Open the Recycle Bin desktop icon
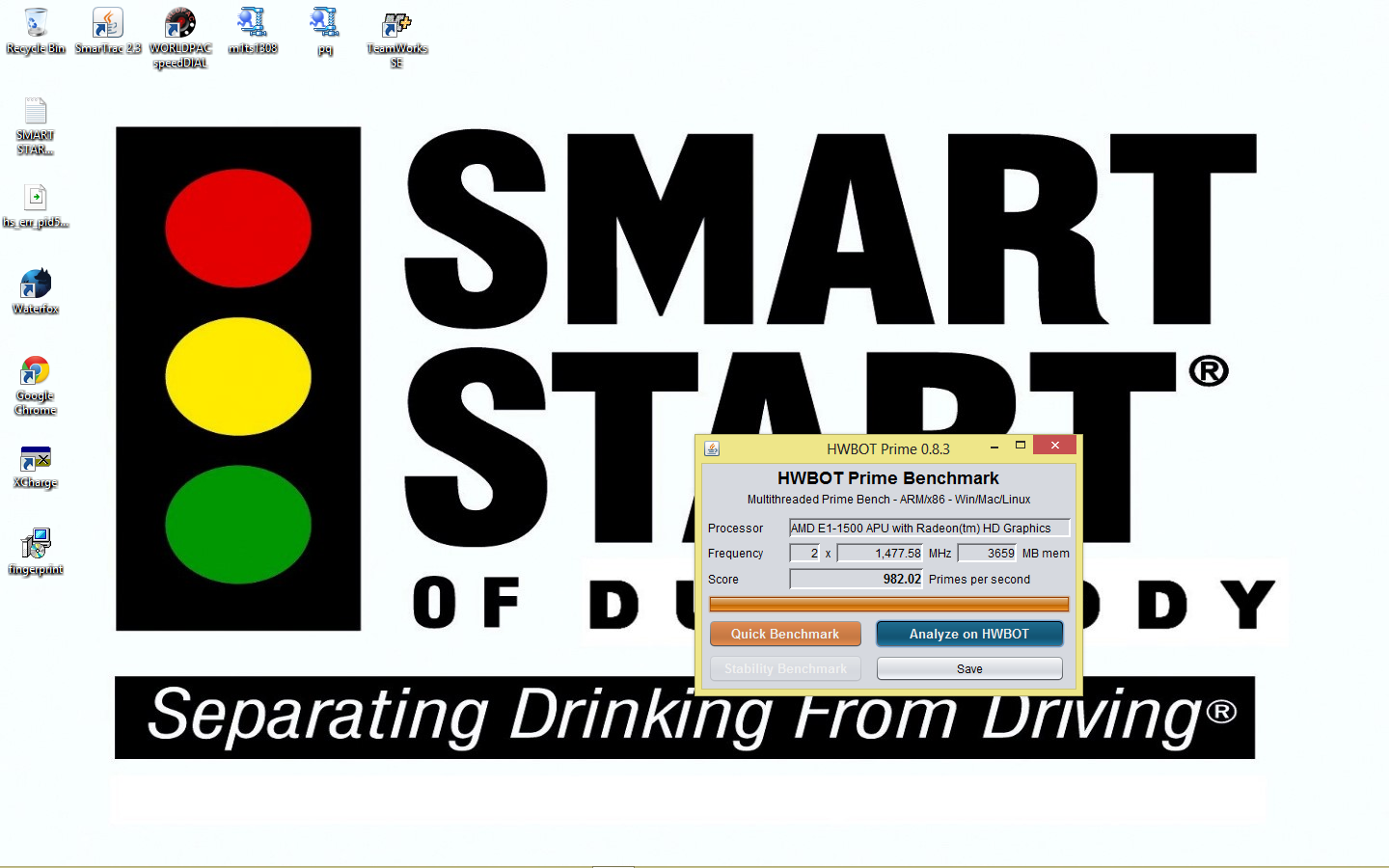 click(x=36, y=32)
